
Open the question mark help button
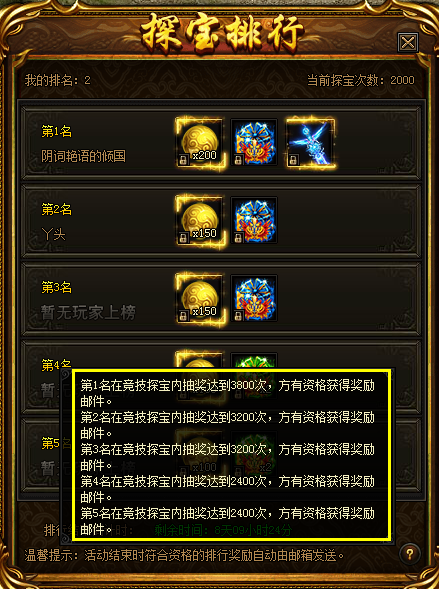409,554
